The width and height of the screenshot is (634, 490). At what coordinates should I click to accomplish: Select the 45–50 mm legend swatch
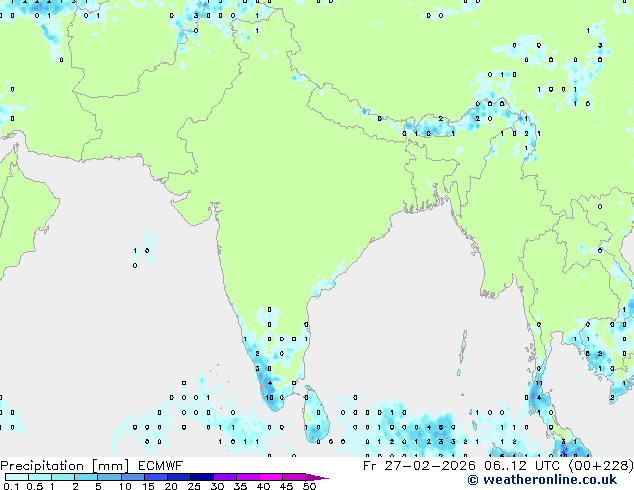[294, 477]
